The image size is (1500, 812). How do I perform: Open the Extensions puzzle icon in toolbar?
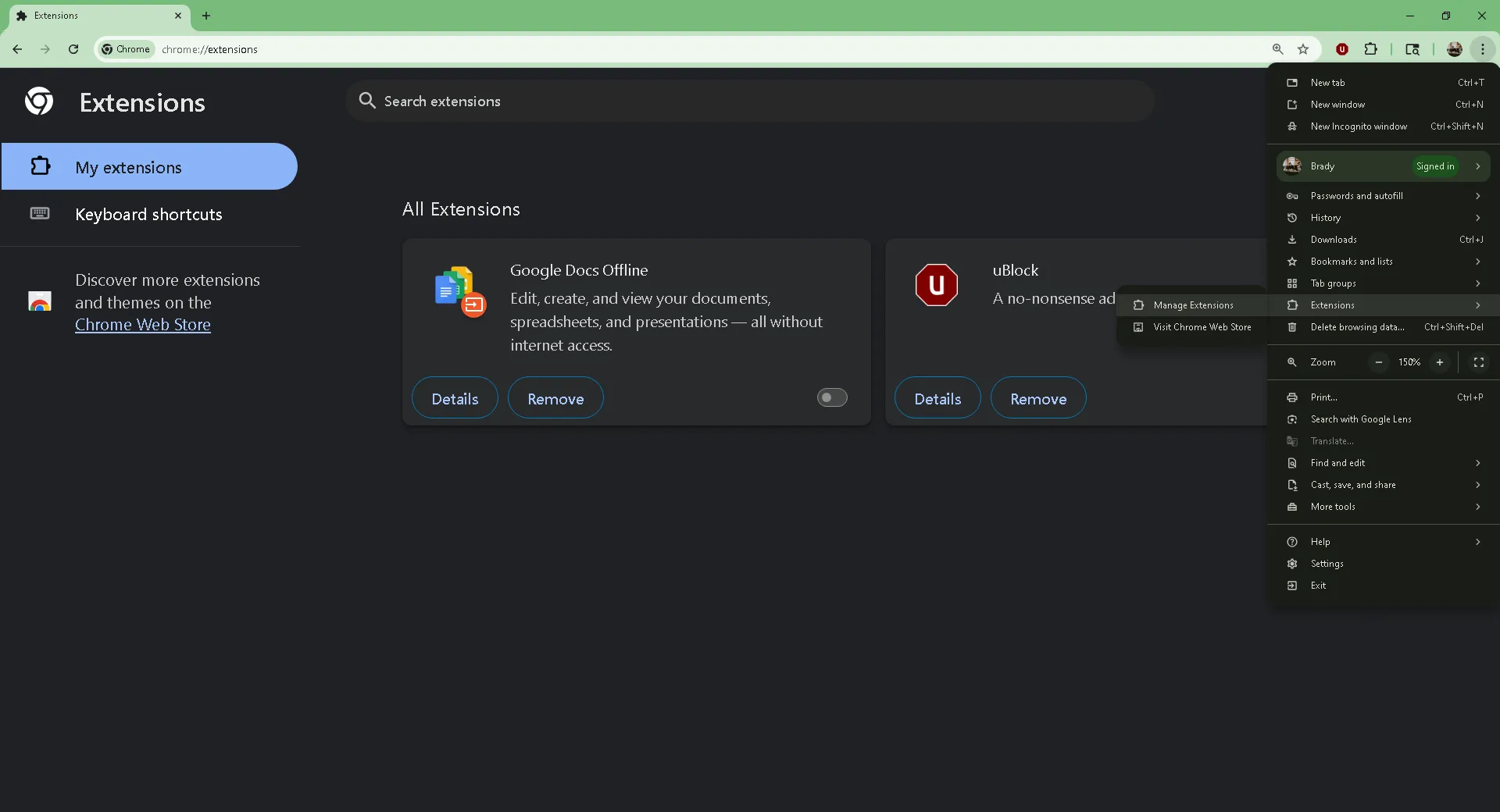1370,49
